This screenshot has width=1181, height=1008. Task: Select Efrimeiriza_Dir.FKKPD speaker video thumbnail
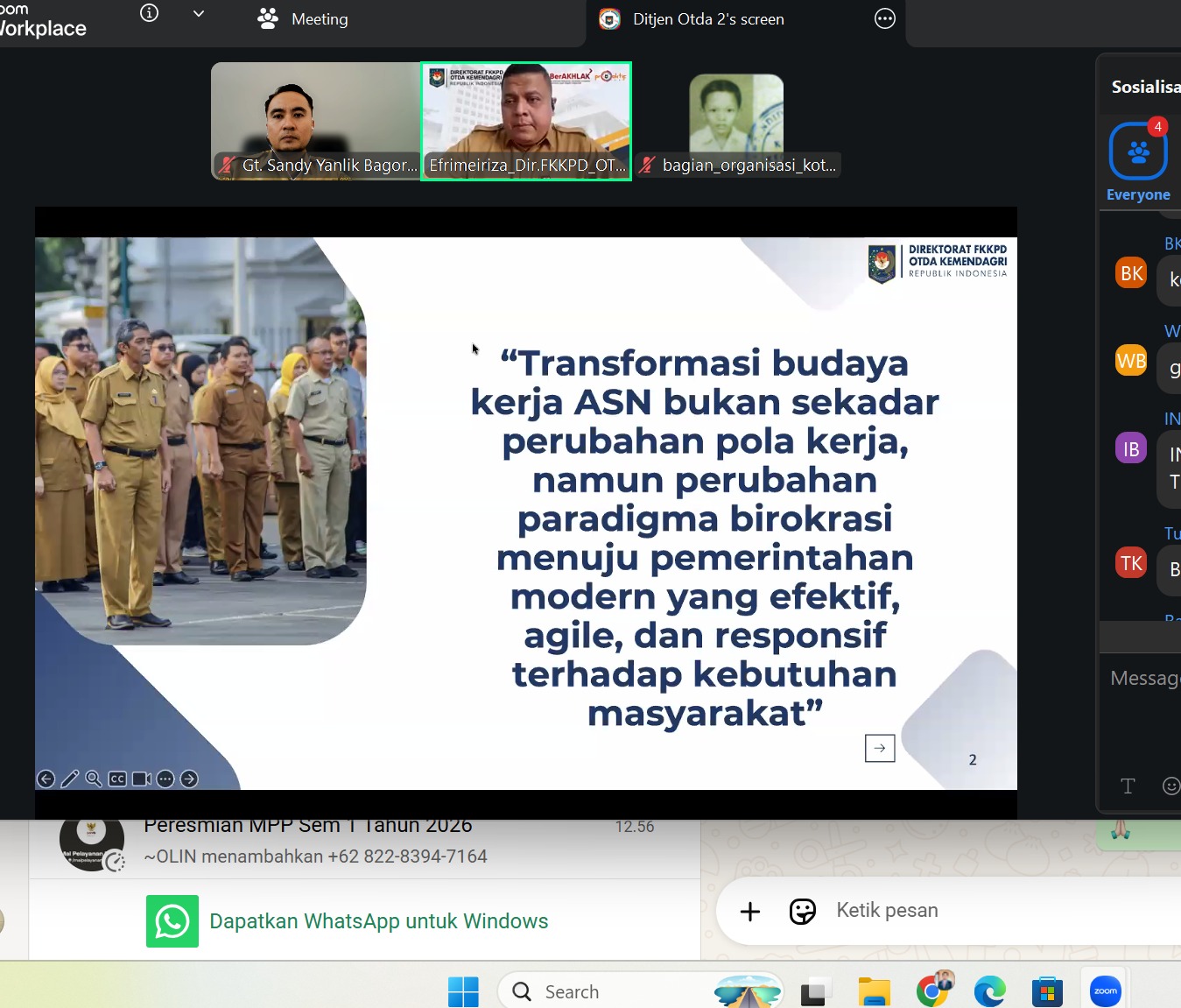tap(526, 121)
